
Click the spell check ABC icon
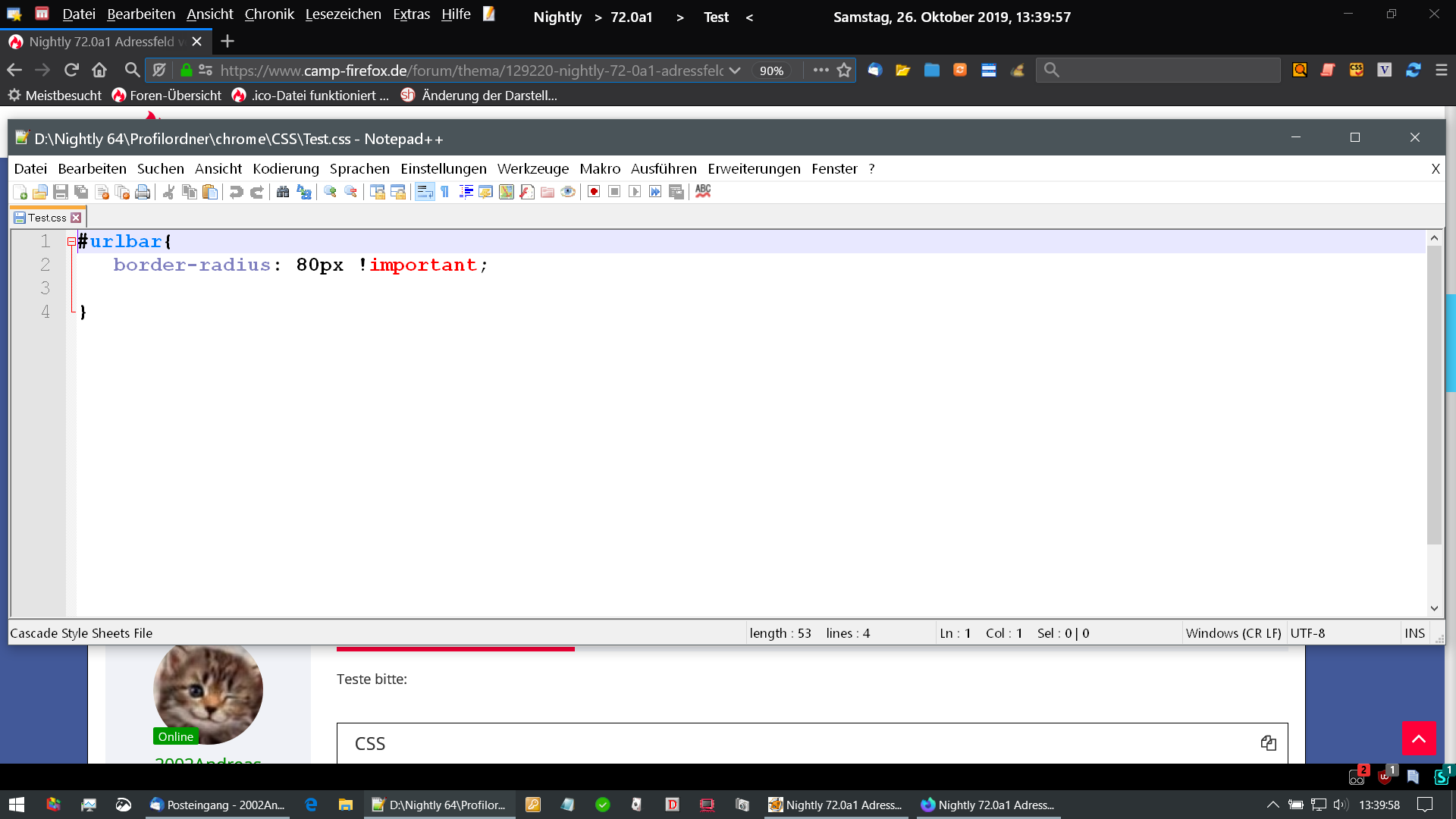[x=703, y=191]
